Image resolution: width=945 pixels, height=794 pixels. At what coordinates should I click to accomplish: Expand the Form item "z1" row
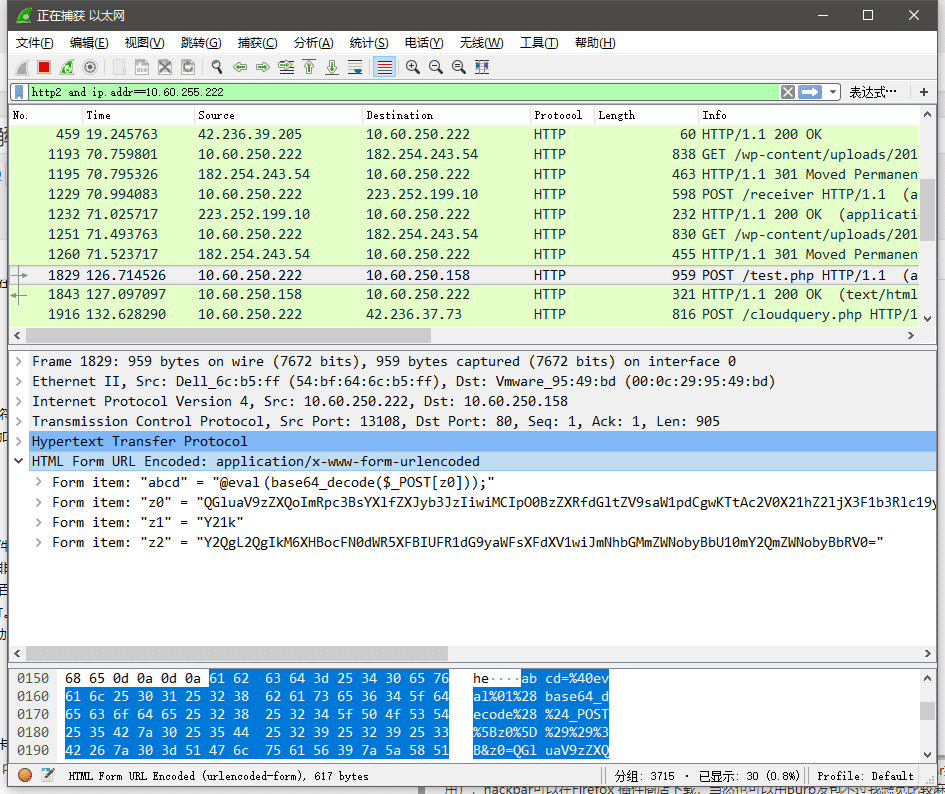39,522
